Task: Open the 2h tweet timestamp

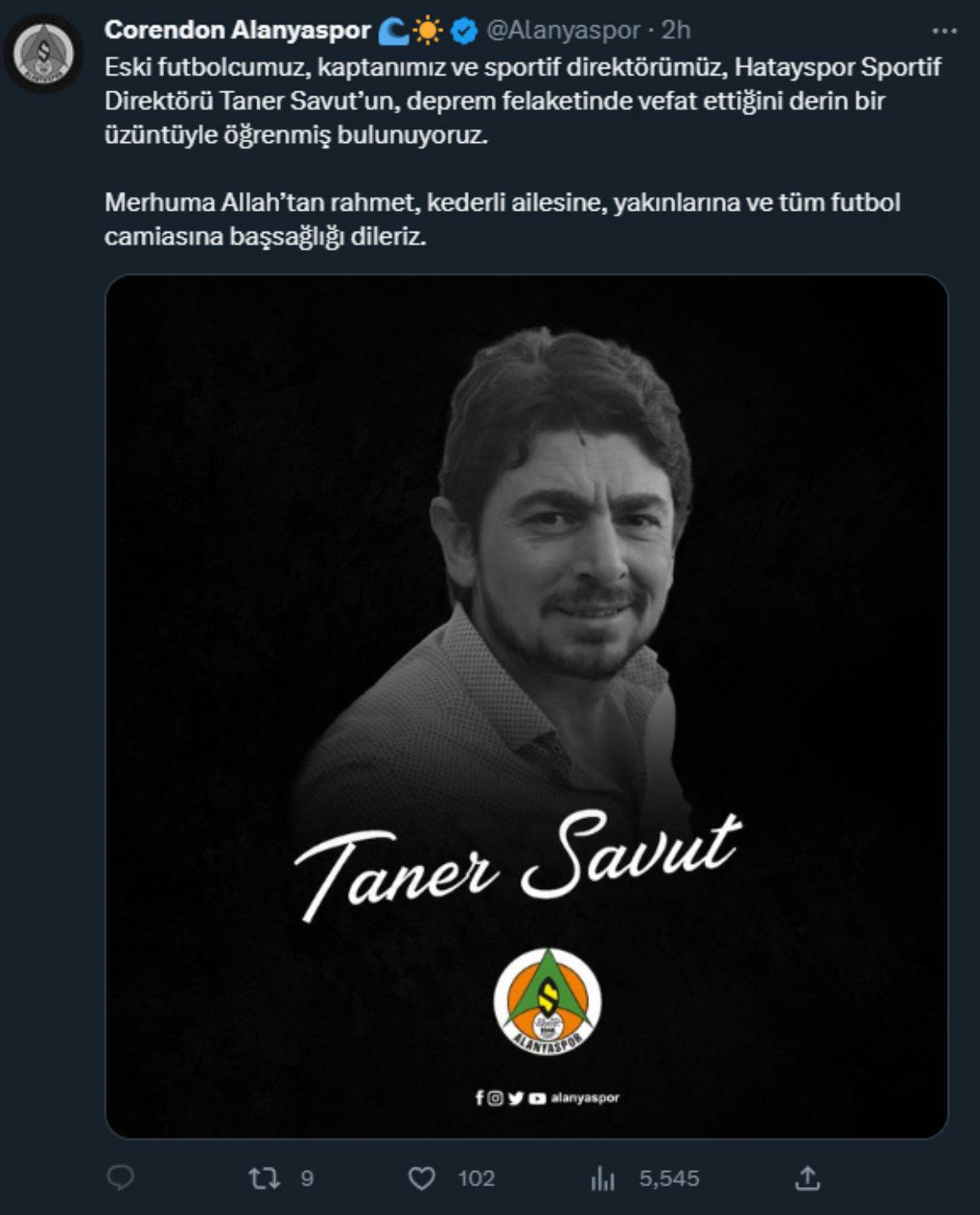Action: coord(676,30)
